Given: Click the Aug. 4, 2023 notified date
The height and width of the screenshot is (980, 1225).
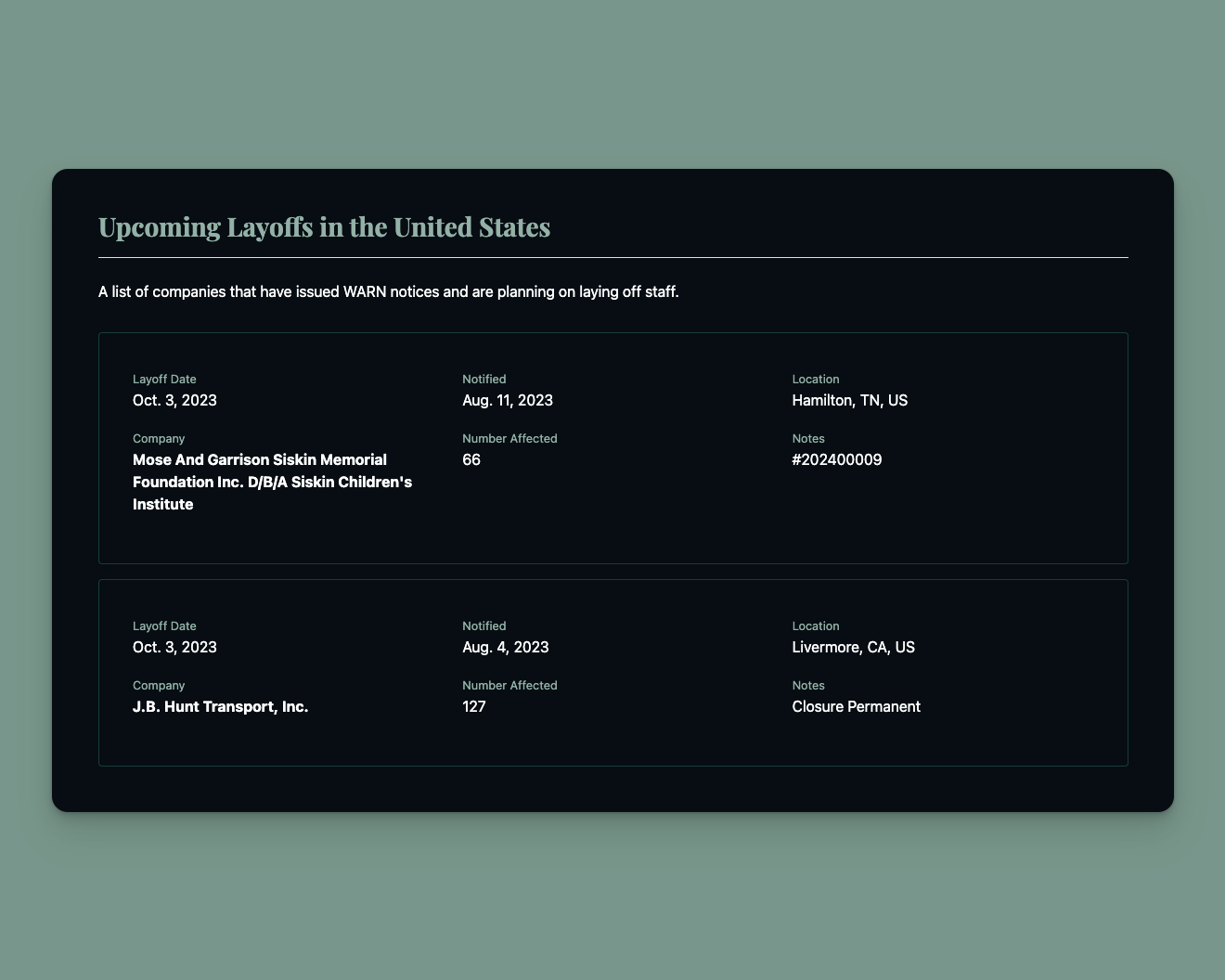Looking at the screenshot, I should [x=504, y=647].
